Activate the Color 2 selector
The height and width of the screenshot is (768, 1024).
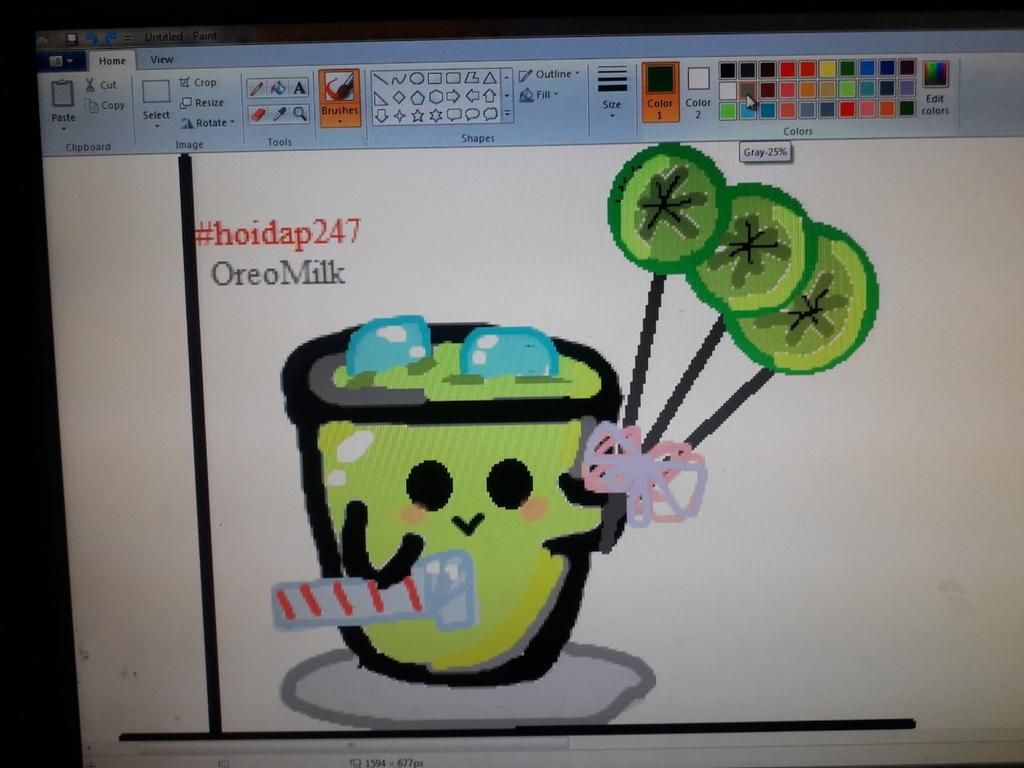click(x=698, y=92)
